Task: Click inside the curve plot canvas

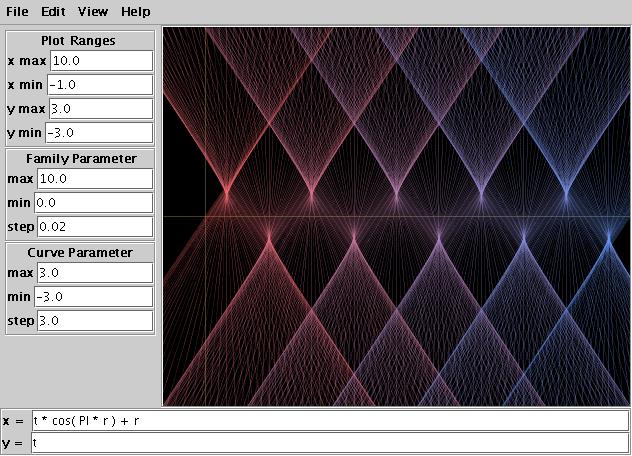Action: coord(395,215)
